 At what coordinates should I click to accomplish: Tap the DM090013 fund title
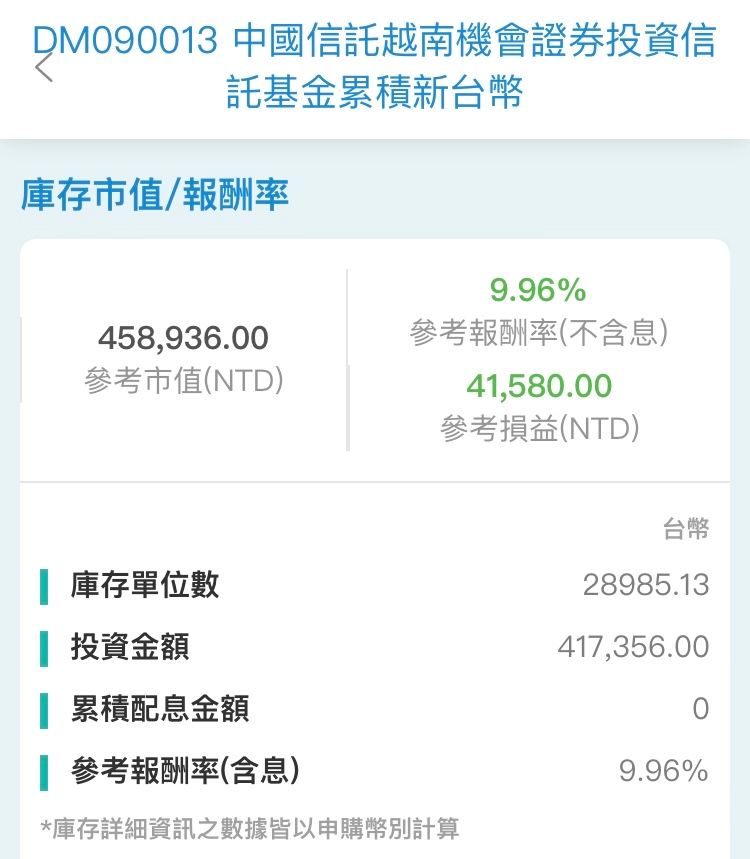tap(375, 68)
